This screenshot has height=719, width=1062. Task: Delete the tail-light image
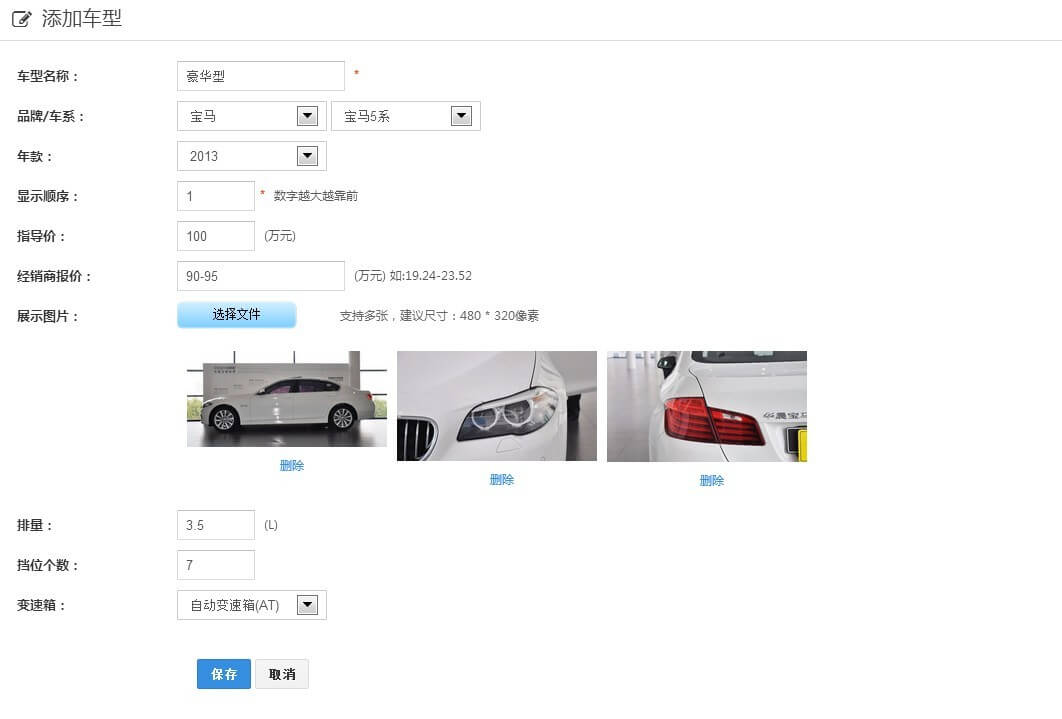point(712,480)
